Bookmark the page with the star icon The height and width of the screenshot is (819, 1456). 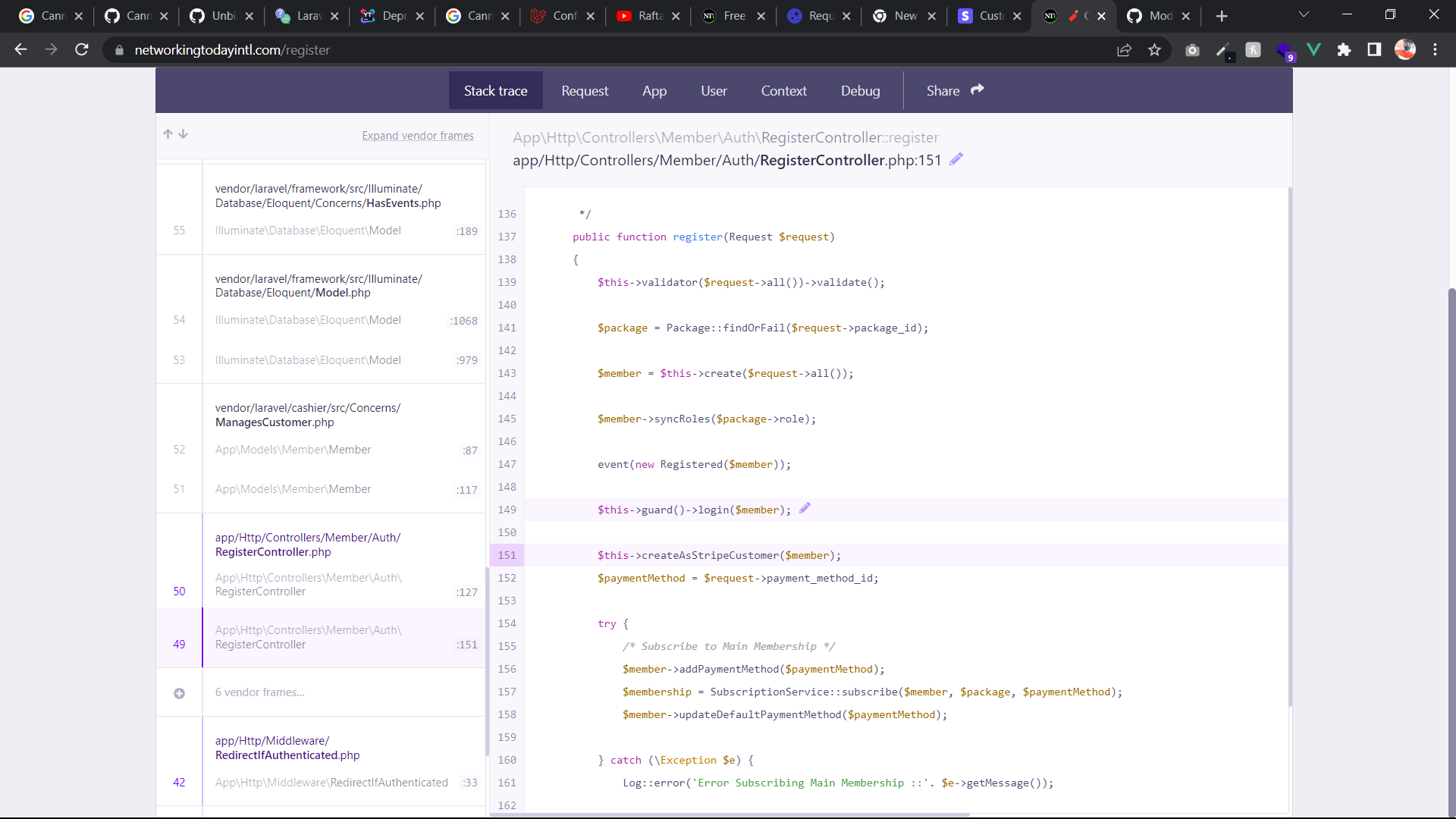tap(1155, 49)
